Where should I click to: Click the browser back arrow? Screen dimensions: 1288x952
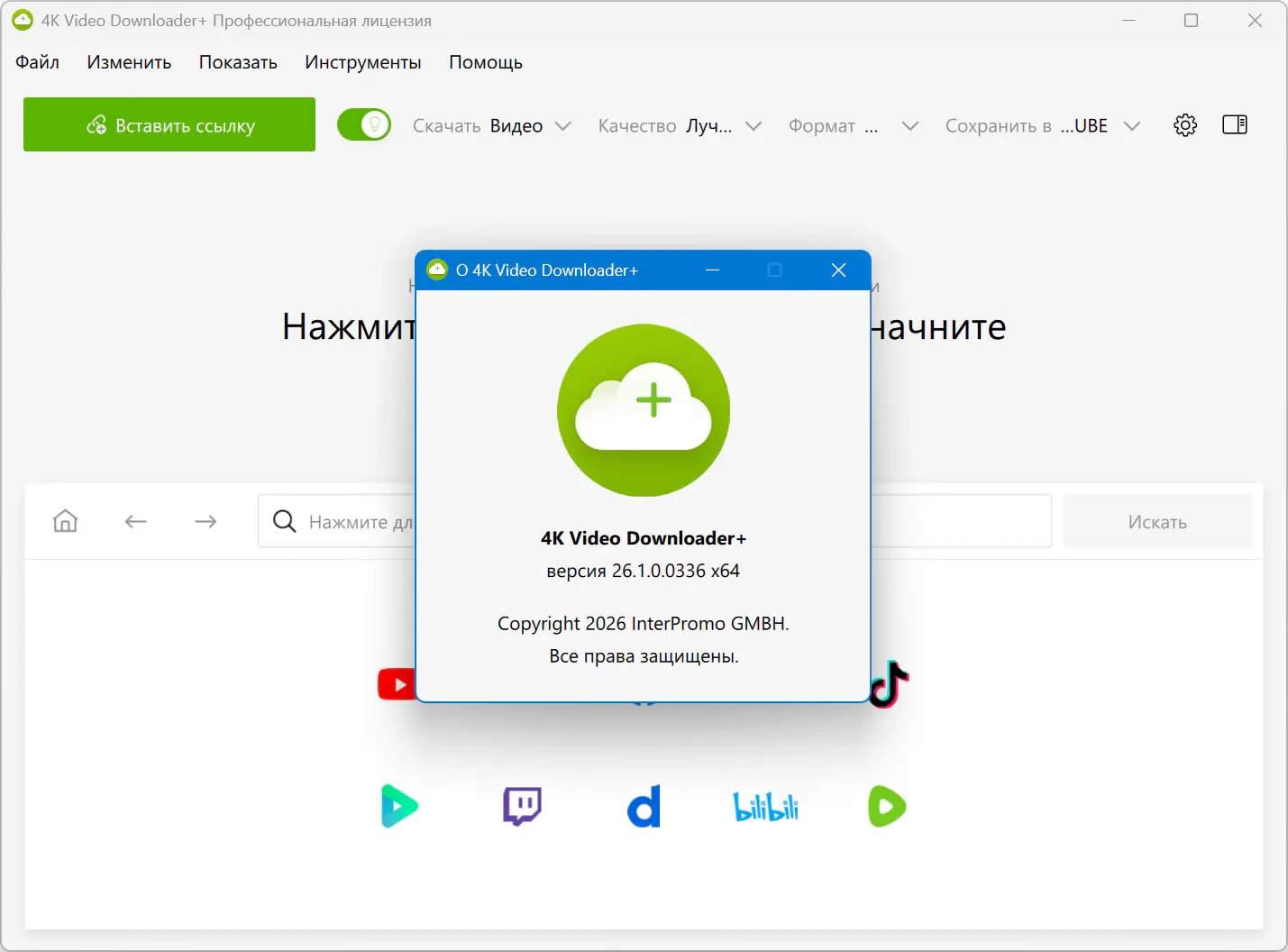(136, 521)
